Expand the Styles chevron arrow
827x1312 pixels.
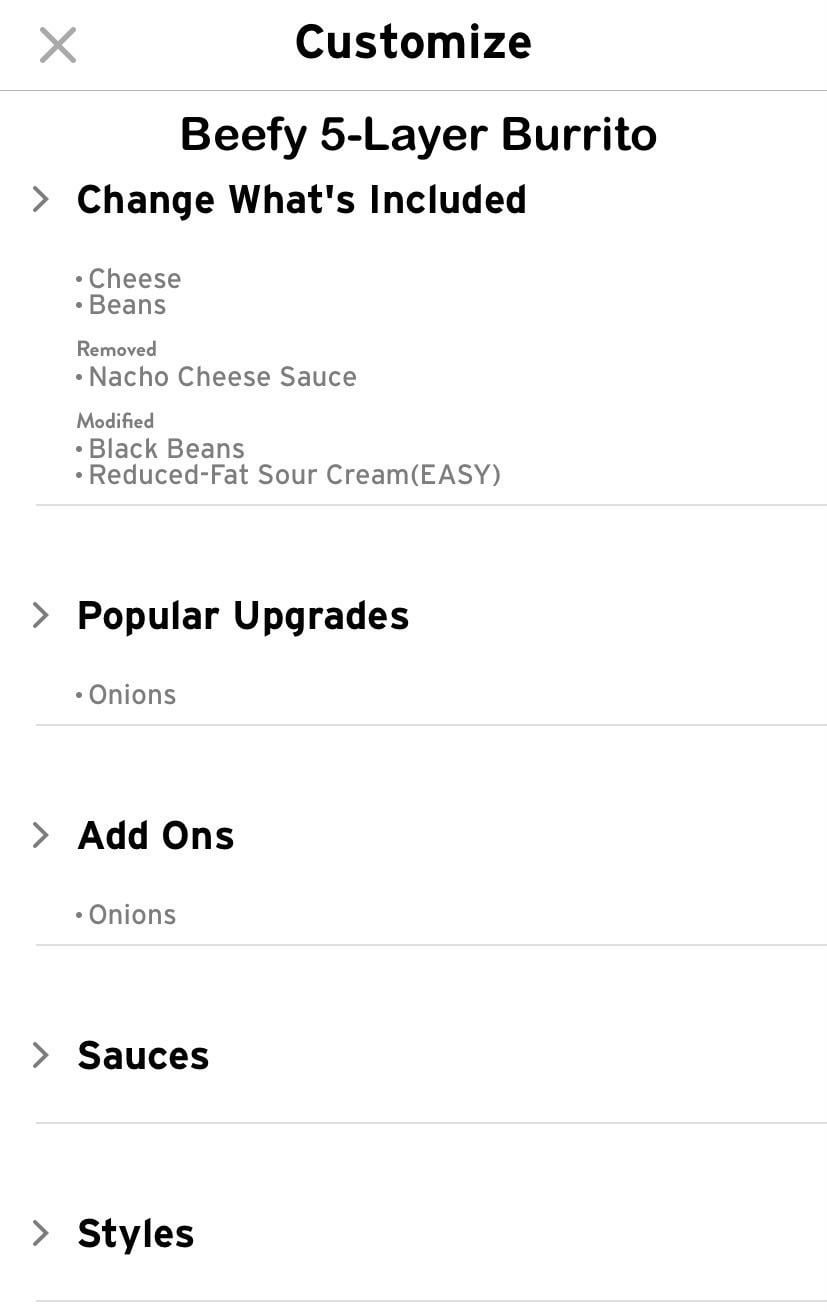point(41,1233)
